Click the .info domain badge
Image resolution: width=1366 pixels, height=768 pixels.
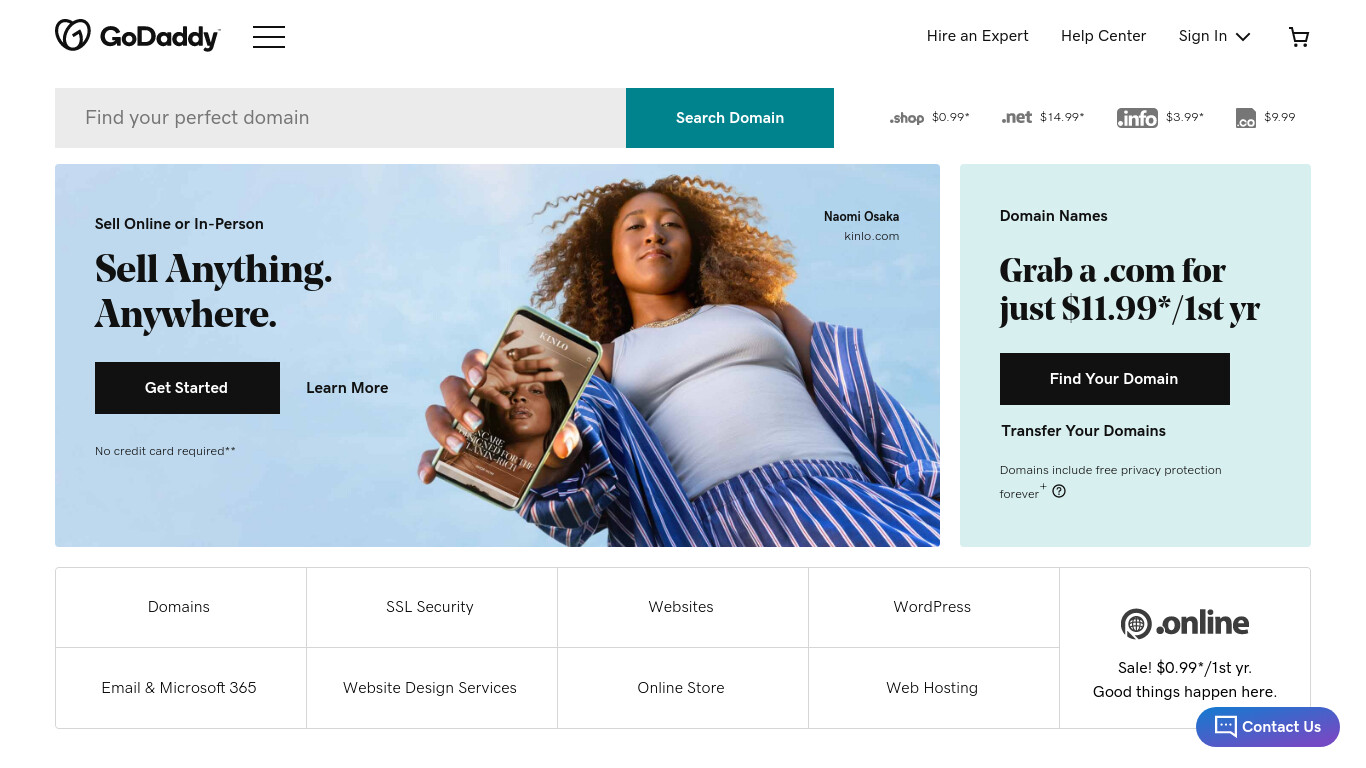[1137, 118]
